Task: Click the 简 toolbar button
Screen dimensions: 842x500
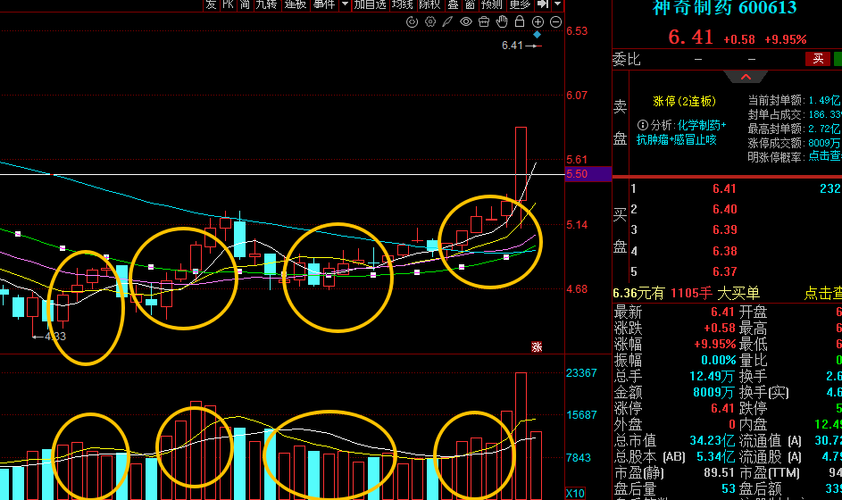Action: tap(245, 4)
